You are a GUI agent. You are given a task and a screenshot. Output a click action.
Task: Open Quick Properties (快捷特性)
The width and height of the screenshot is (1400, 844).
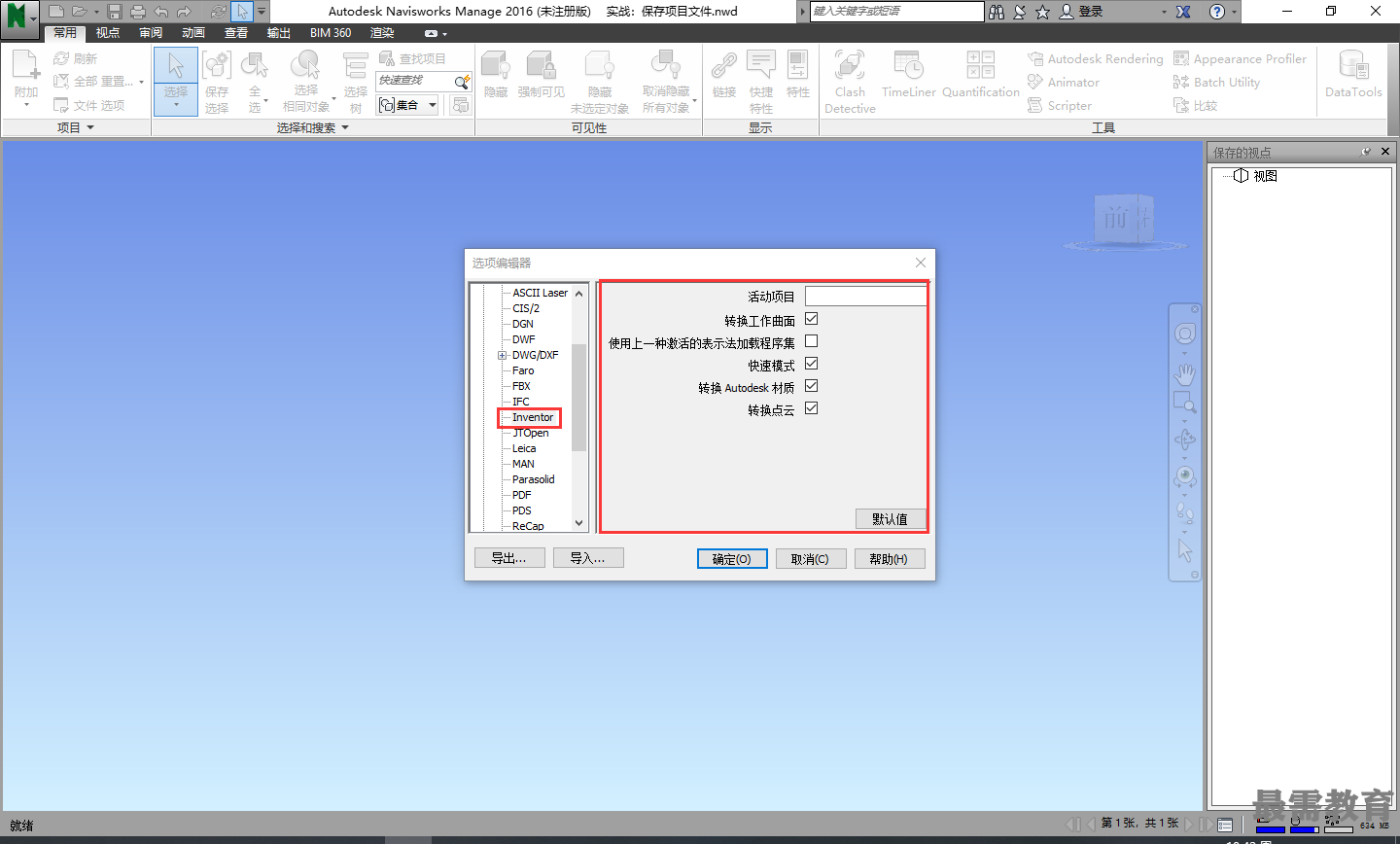[760, 66]
